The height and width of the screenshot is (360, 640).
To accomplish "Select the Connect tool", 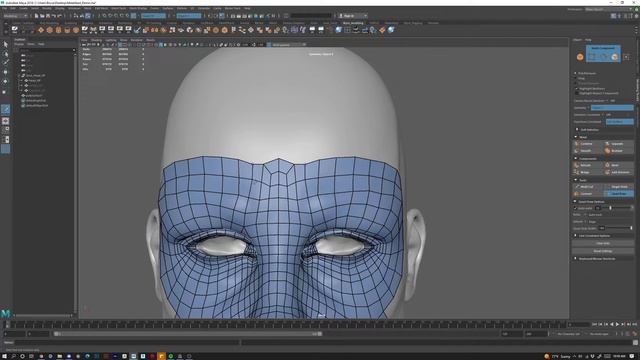I will [587, 193].
